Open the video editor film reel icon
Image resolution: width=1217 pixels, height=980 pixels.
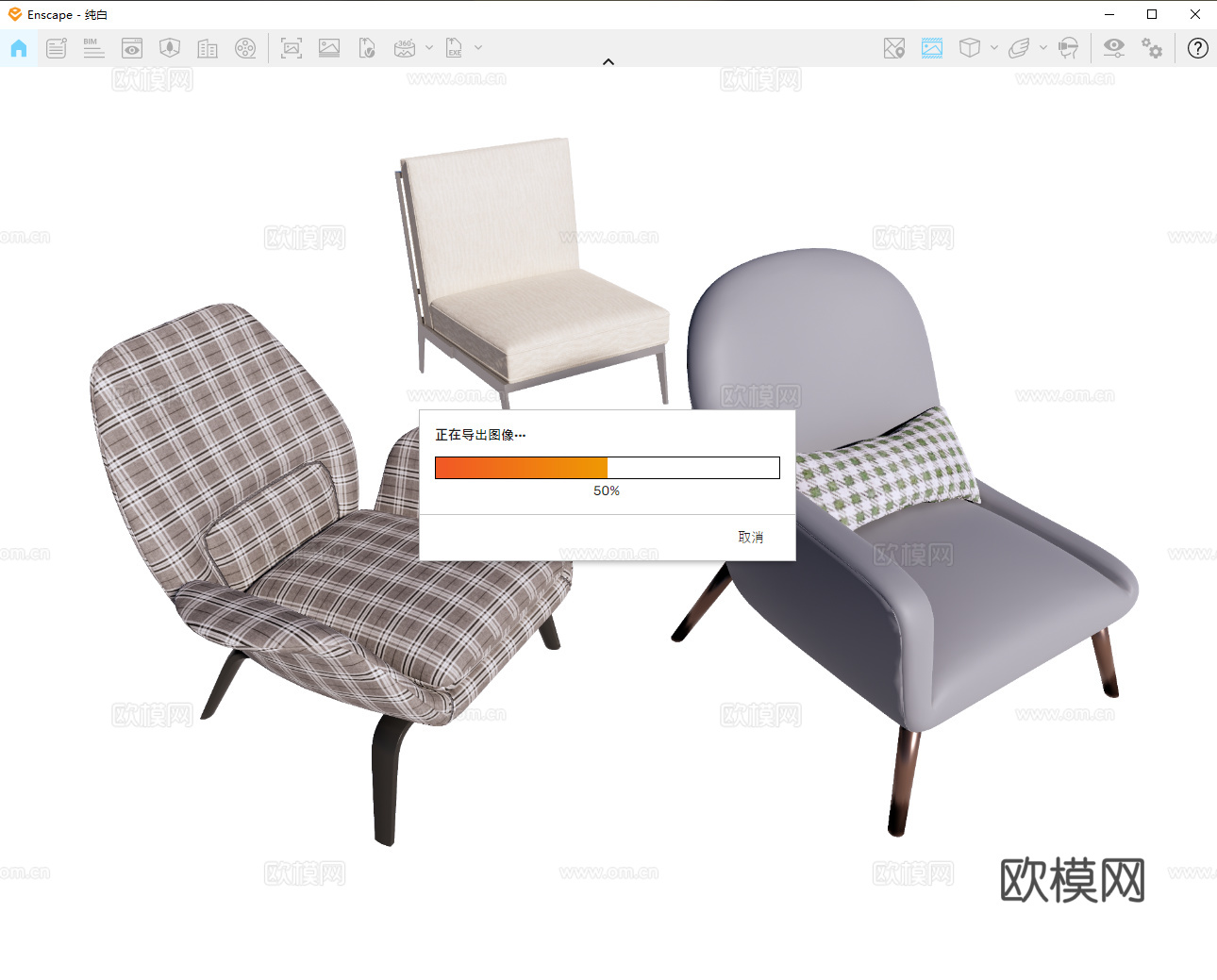point(245,48)
